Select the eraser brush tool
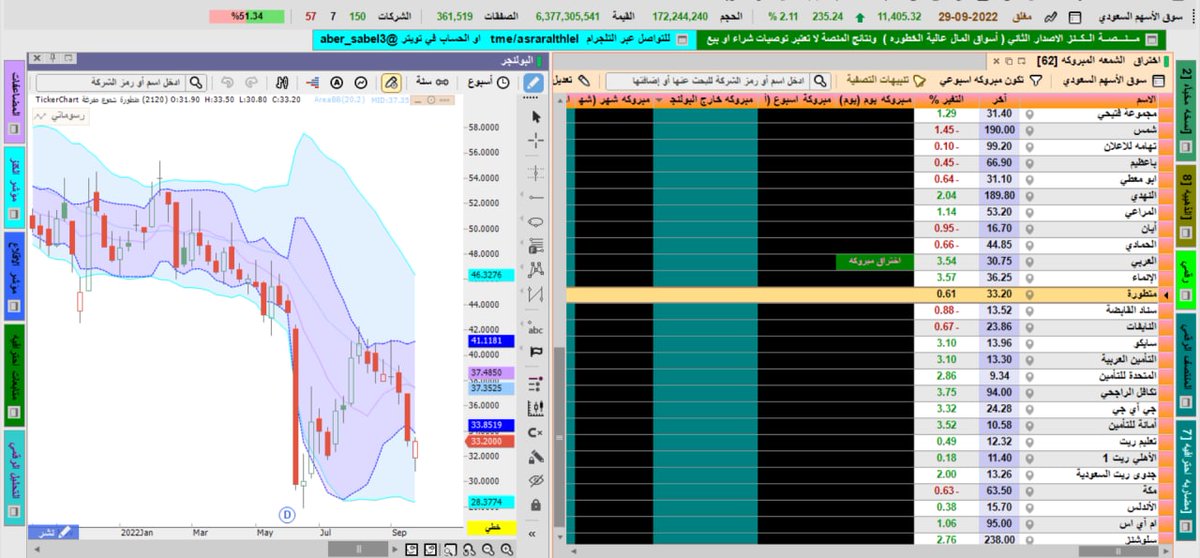The width and height of the screenshot is (1200, 558). pyautogui.click(x=535, y=457)
